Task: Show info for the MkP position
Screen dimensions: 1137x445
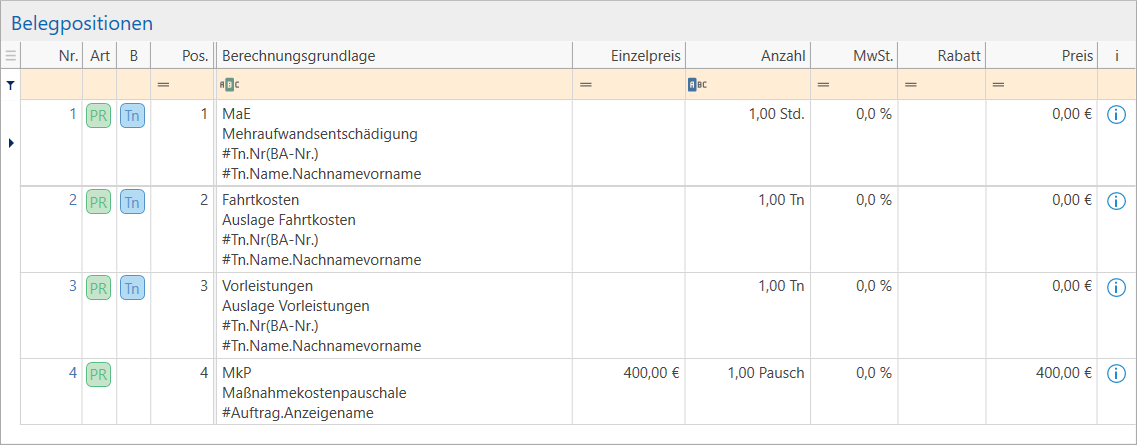Action: click(1116, 374)
